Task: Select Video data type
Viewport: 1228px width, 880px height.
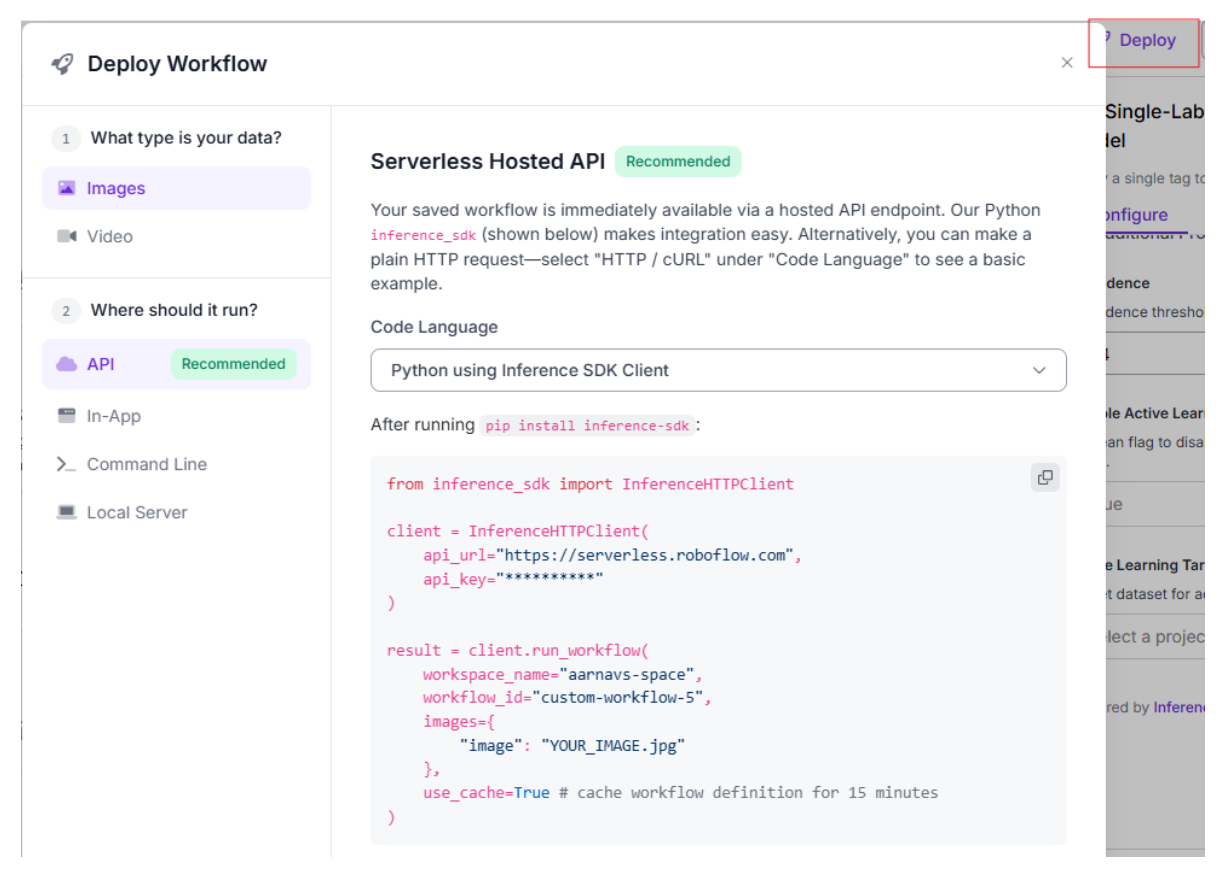Action: (x=176, y=236)
